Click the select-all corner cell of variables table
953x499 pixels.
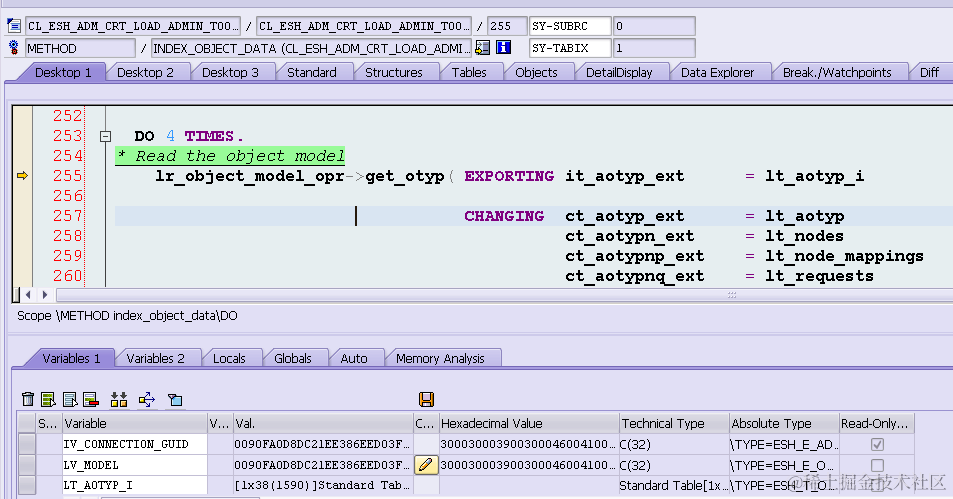[x=27, y=424]
